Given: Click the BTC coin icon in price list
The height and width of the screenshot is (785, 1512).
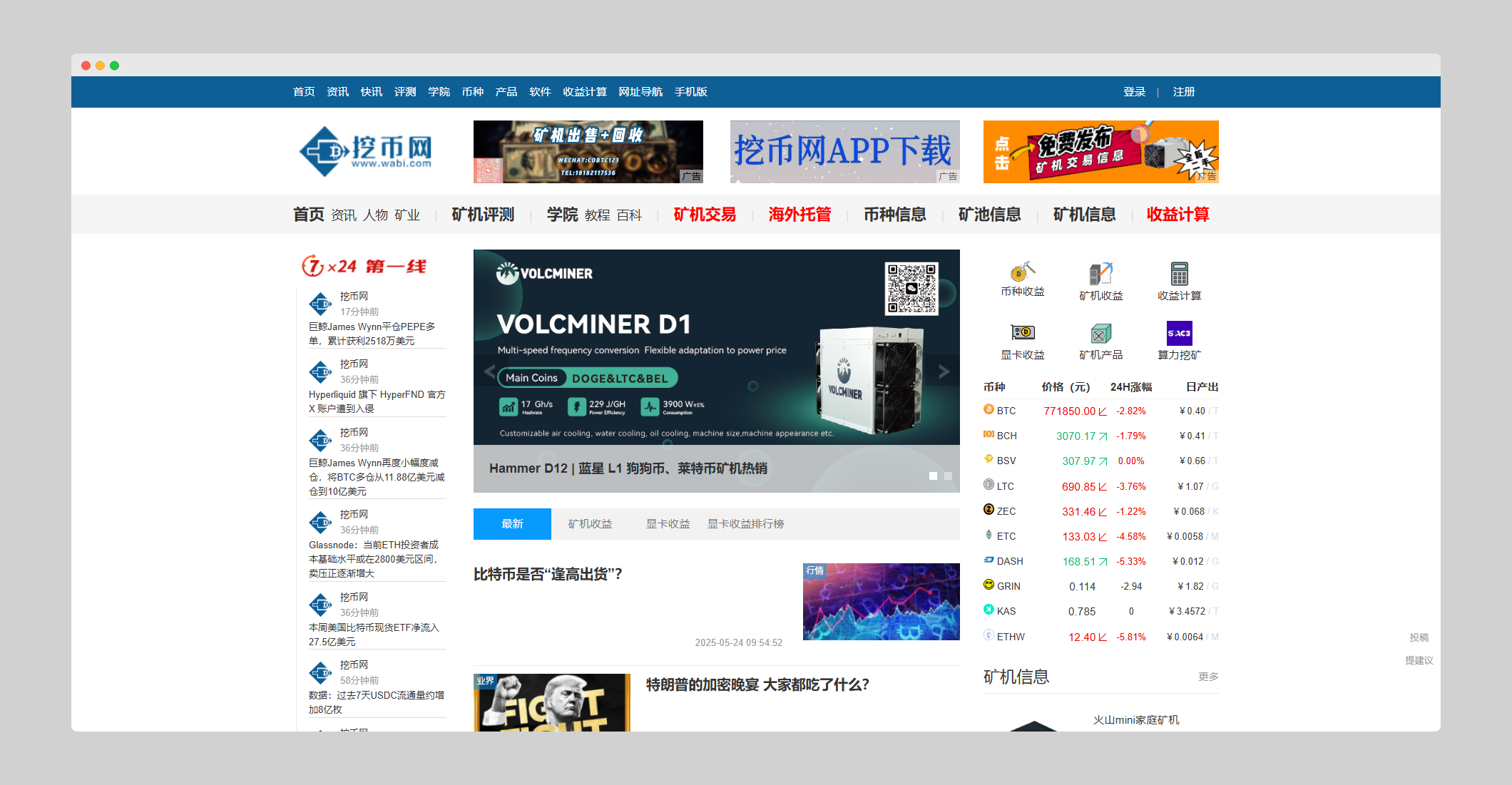Looking at the screenshot, I should (989, 410).
